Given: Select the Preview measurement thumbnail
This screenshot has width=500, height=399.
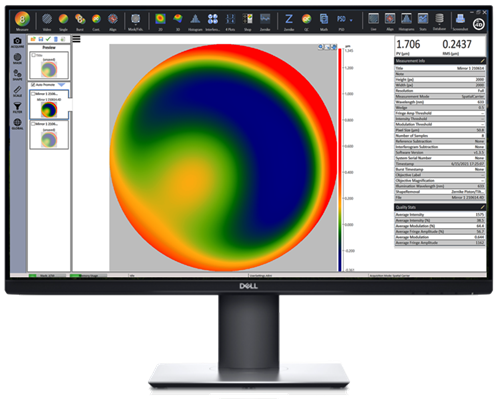Looking at the screenshot, I should (49, 65).
